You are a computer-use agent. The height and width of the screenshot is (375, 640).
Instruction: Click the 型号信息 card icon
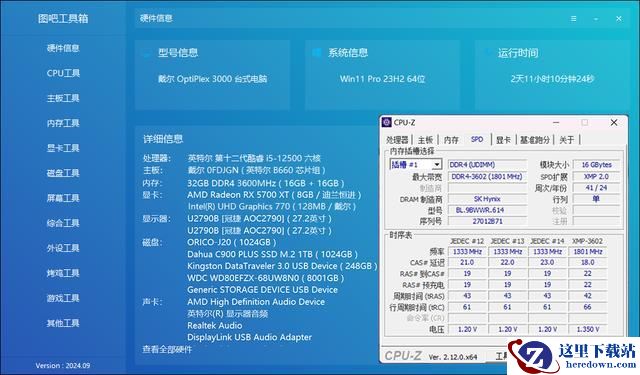(147, 53)
